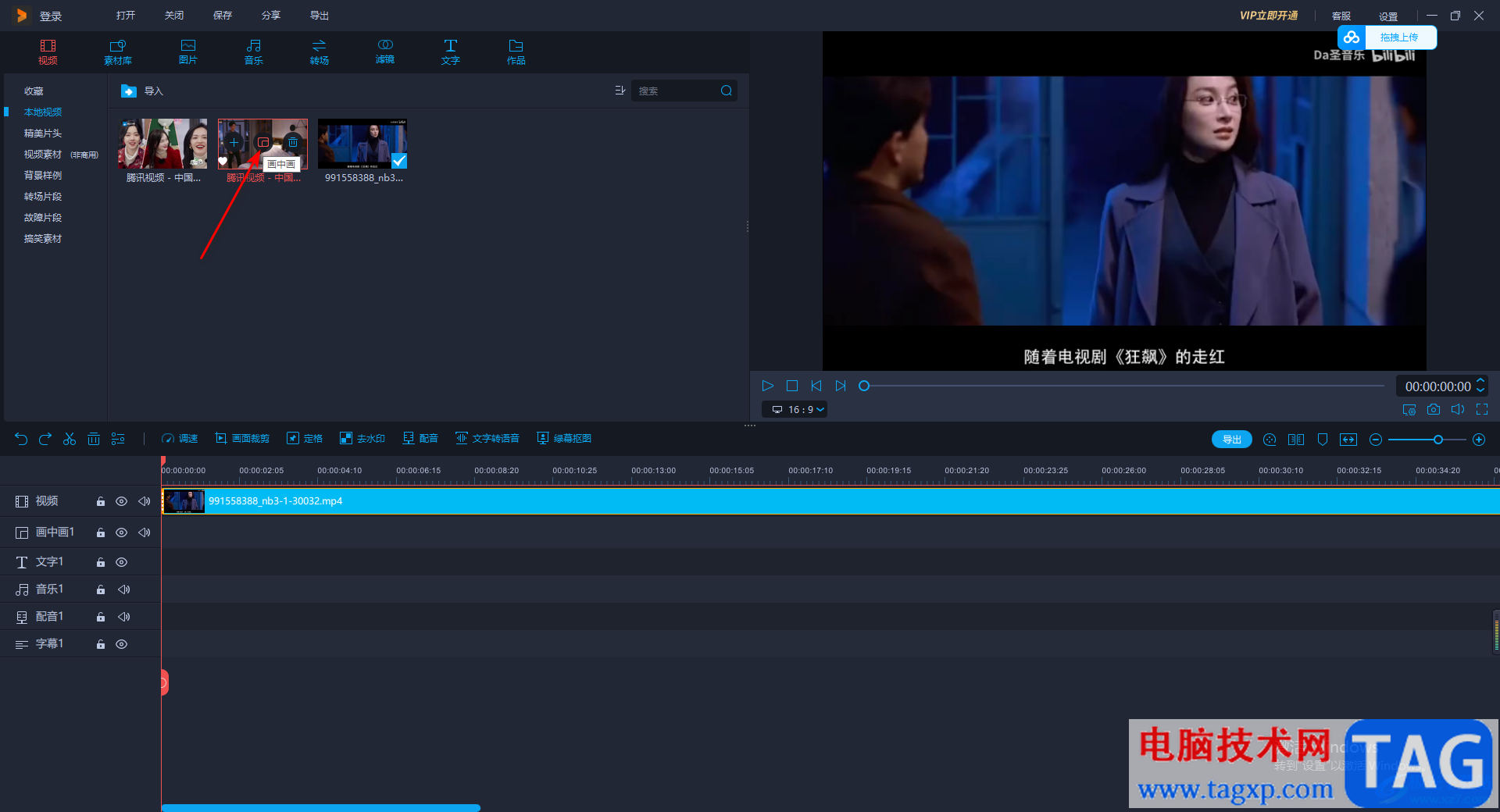Image resolution: width=1500 pixels, height=812 pixels.
Task: Lock the 视频 track
Action: tap(100, 501)
